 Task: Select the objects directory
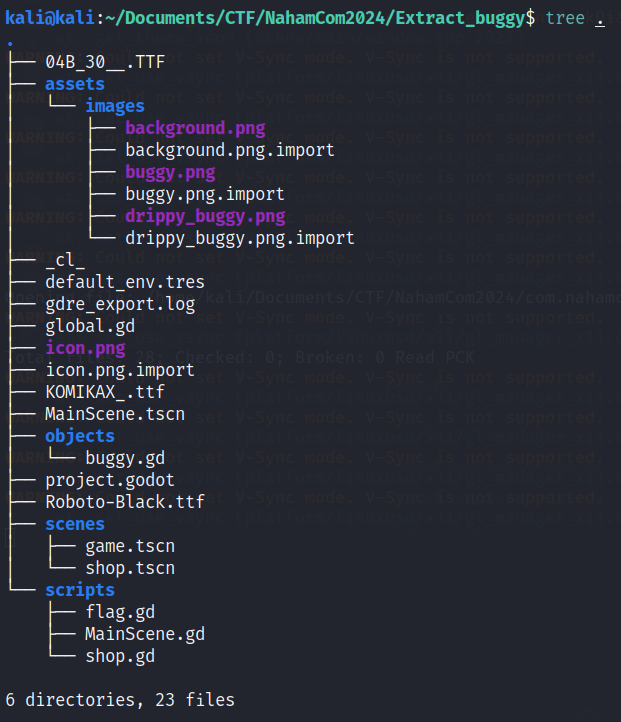coord(80,436)
